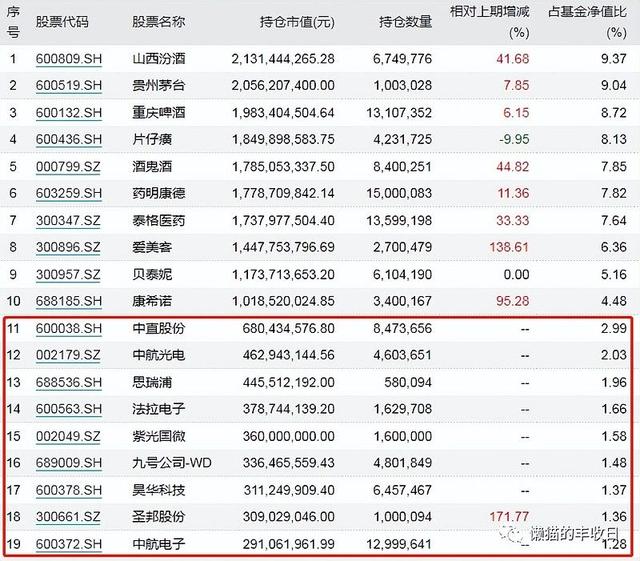
Task: Click holding quantity 12,999,641
Action: pos(399,544)
